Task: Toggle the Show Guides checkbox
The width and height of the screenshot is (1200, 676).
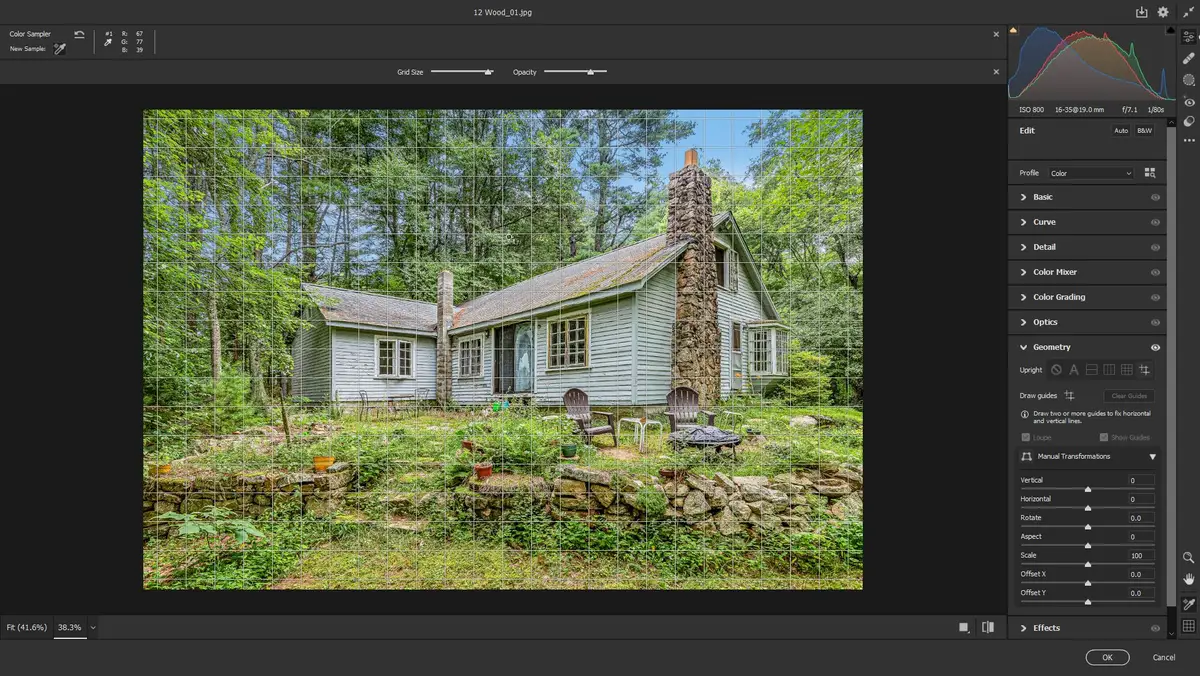Action: point(1104,437)
